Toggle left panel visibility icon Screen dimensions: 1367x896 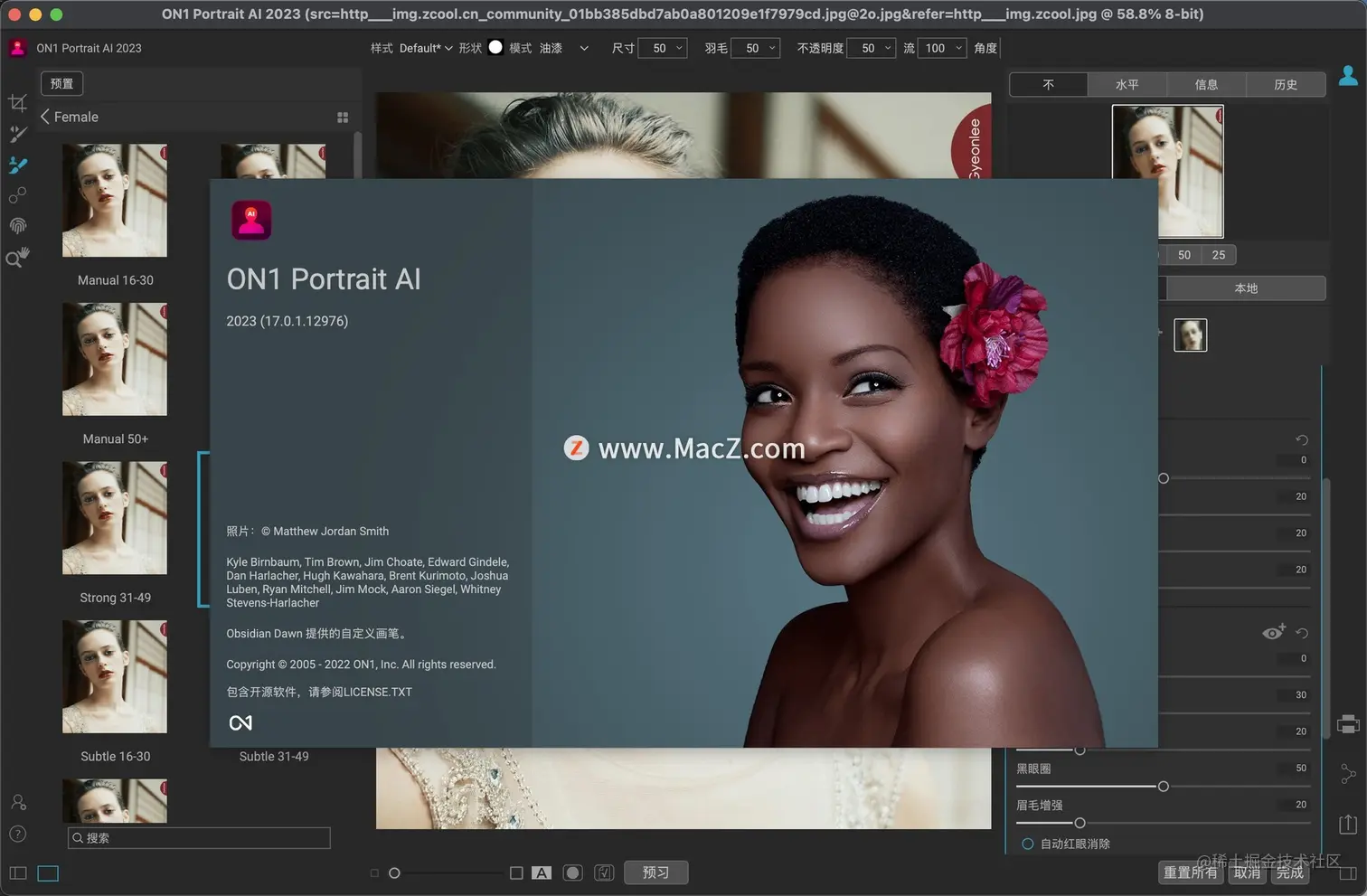(18, 873)
